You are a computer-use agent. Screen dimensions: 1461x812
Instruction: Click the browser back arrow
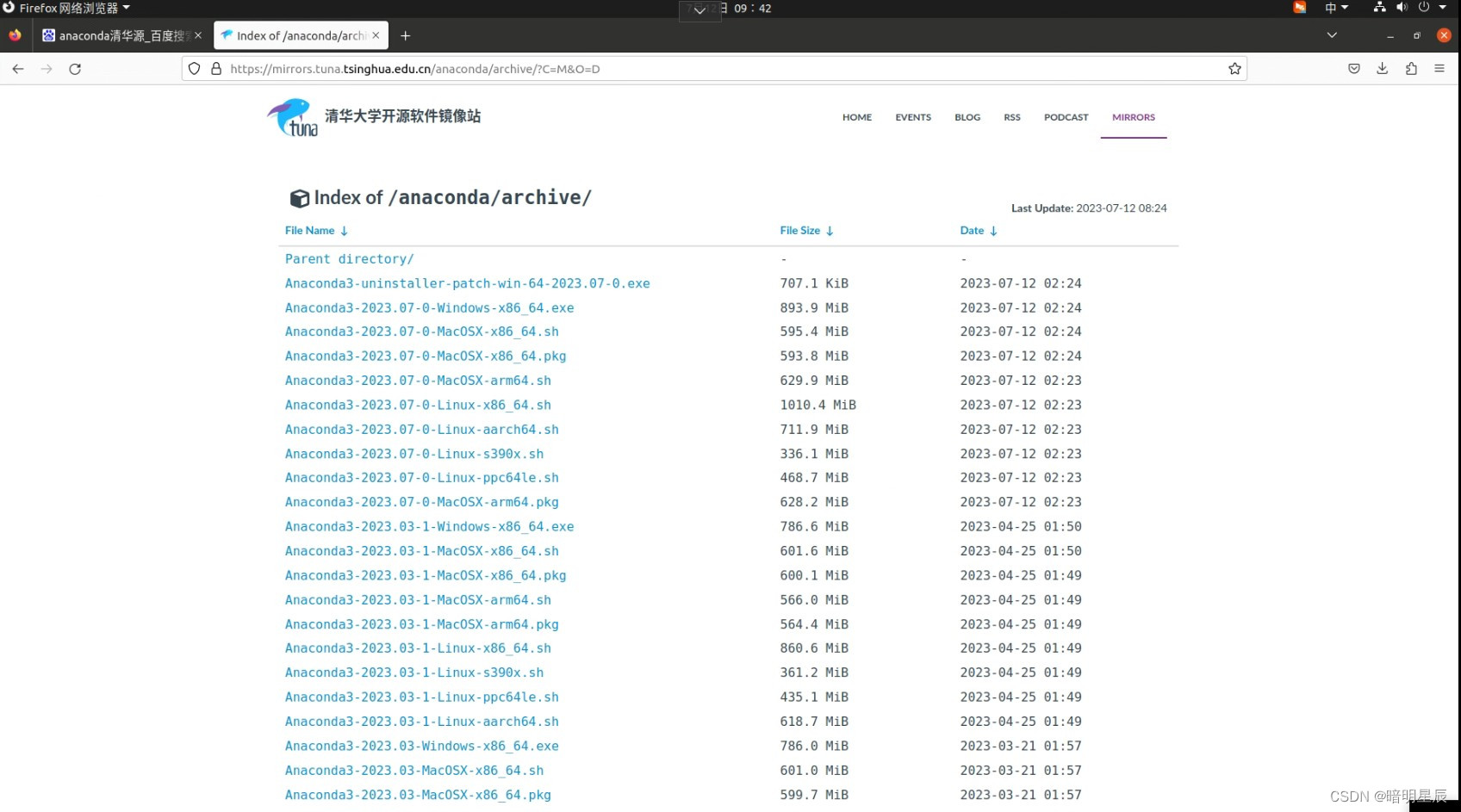(x=18, y=69)
